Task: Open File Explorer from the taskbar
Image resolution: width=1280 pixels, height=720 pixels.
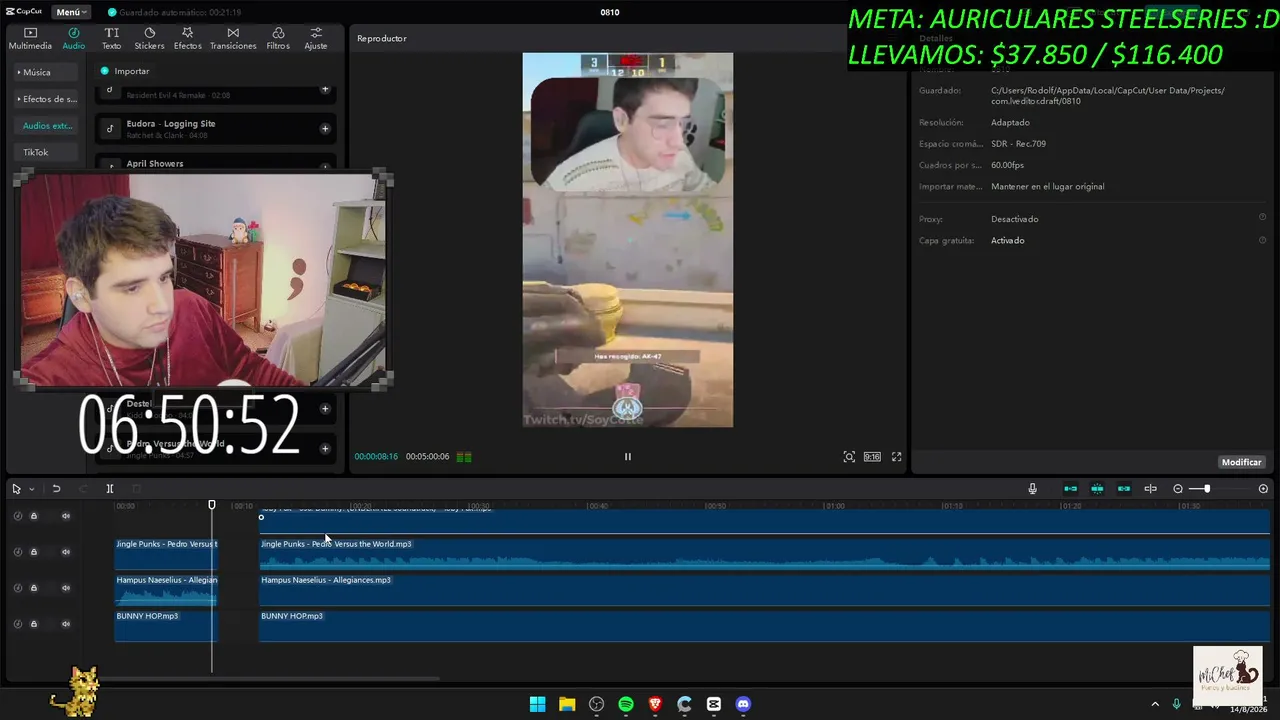Action: 567,704
